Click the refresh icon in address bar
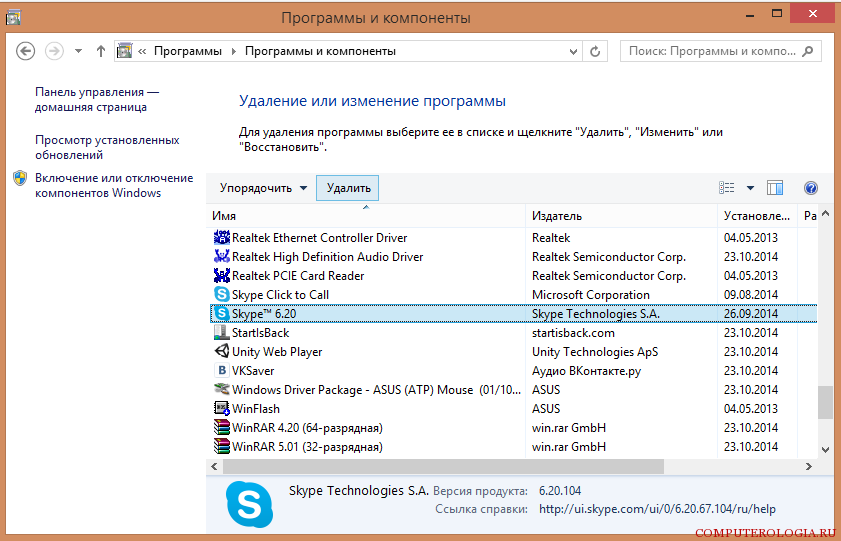 [x=596, y=51]
